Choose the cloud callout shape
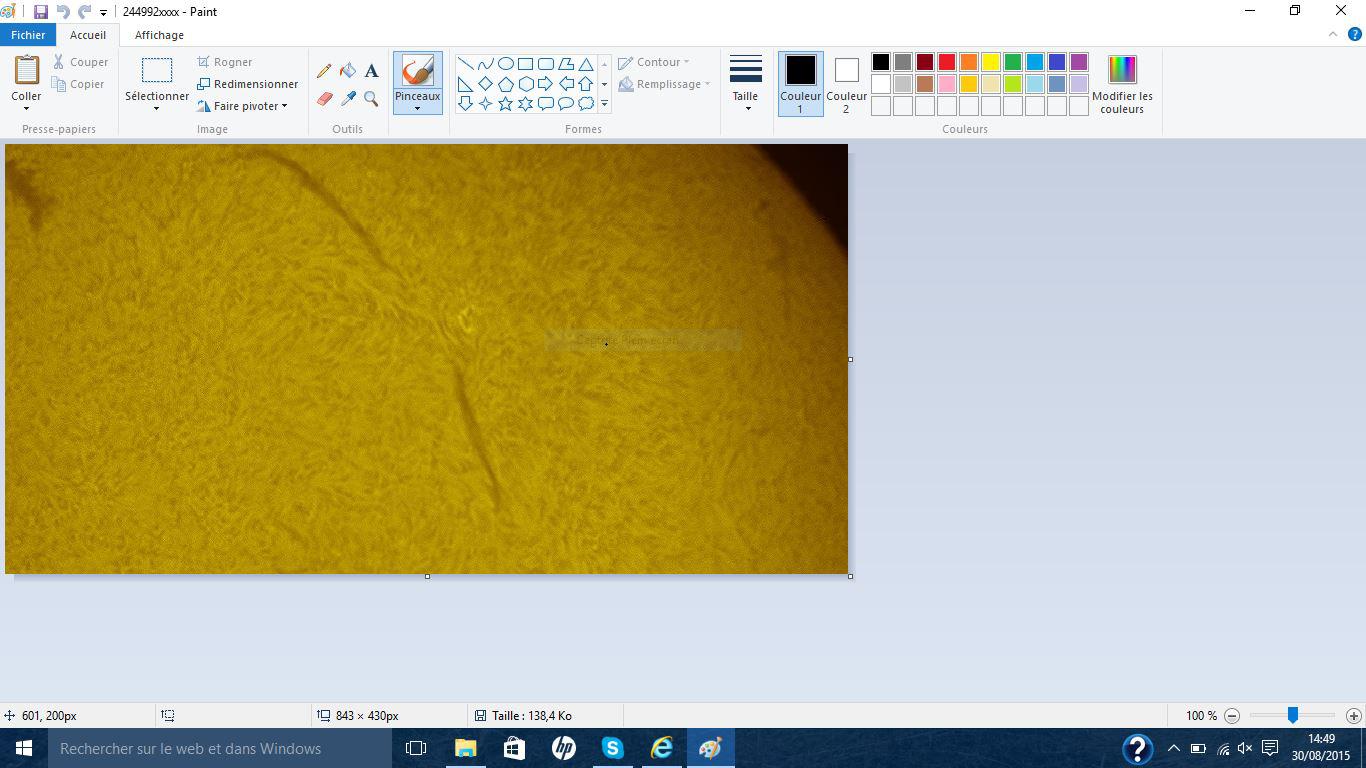 [585, 103]
